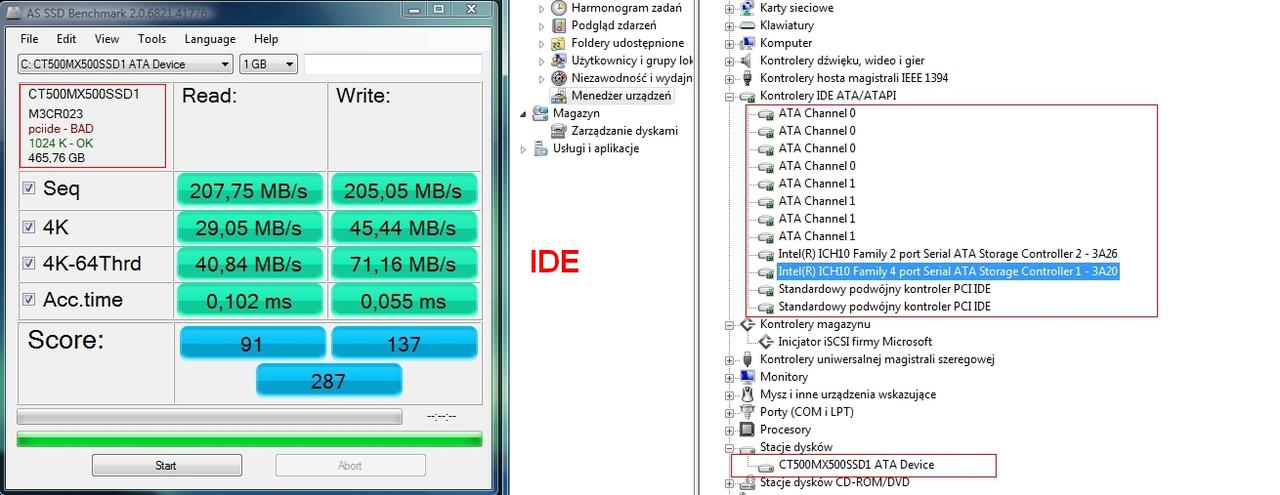Select the Magazyn node icon

(x=541, y=113)
